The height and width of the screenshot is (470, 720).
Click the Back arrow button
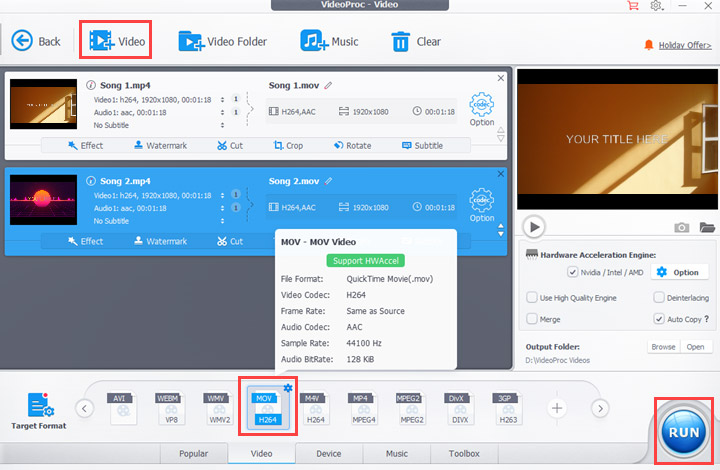tap(36, 41)
